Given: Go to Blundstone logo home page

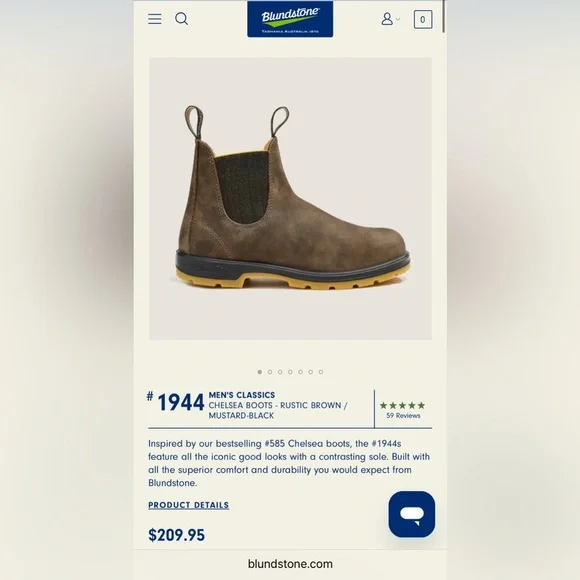Looking at the screenshot, I should click(x=290, y=19).
